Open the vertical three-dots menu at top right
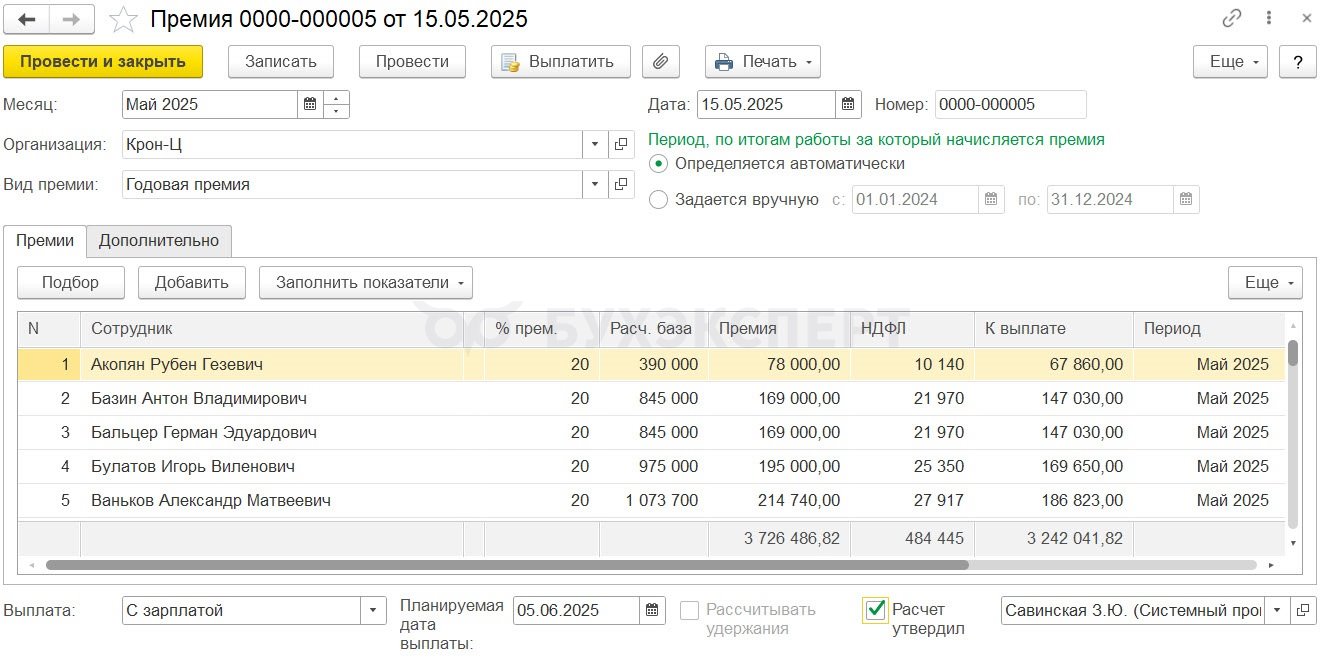This screenshot has width=1323, height=658. (x=1269, y=18)
